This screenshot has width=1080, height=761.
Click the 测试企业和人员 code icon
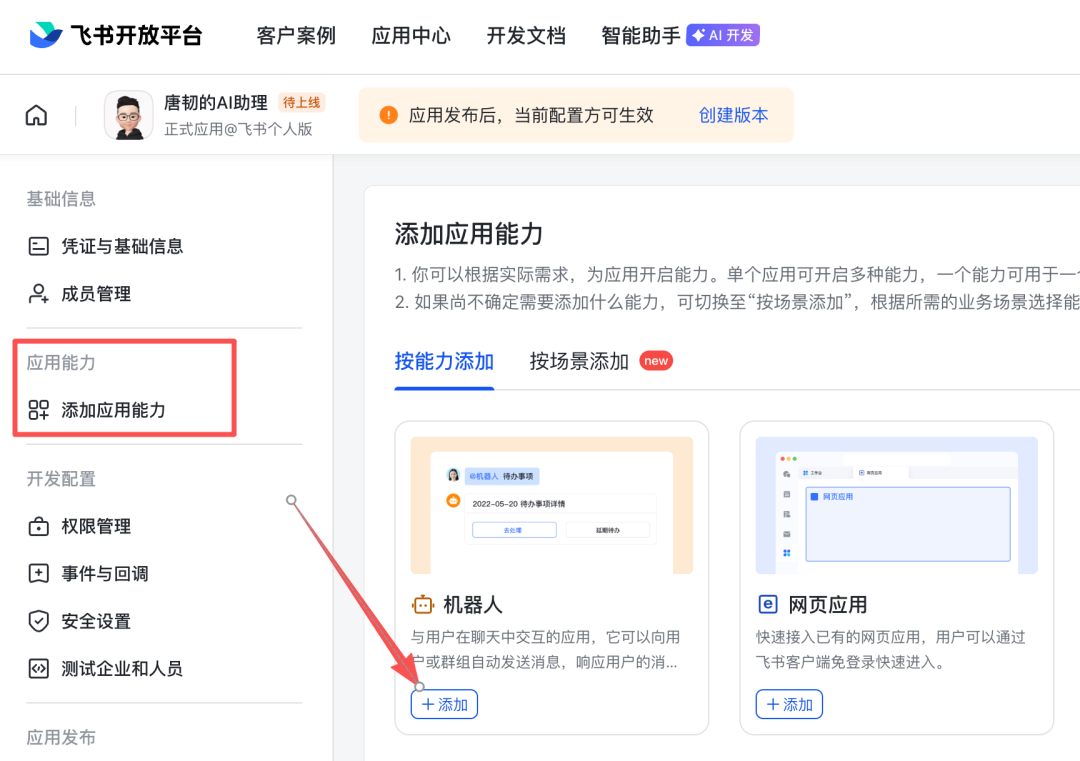point(36,668)
